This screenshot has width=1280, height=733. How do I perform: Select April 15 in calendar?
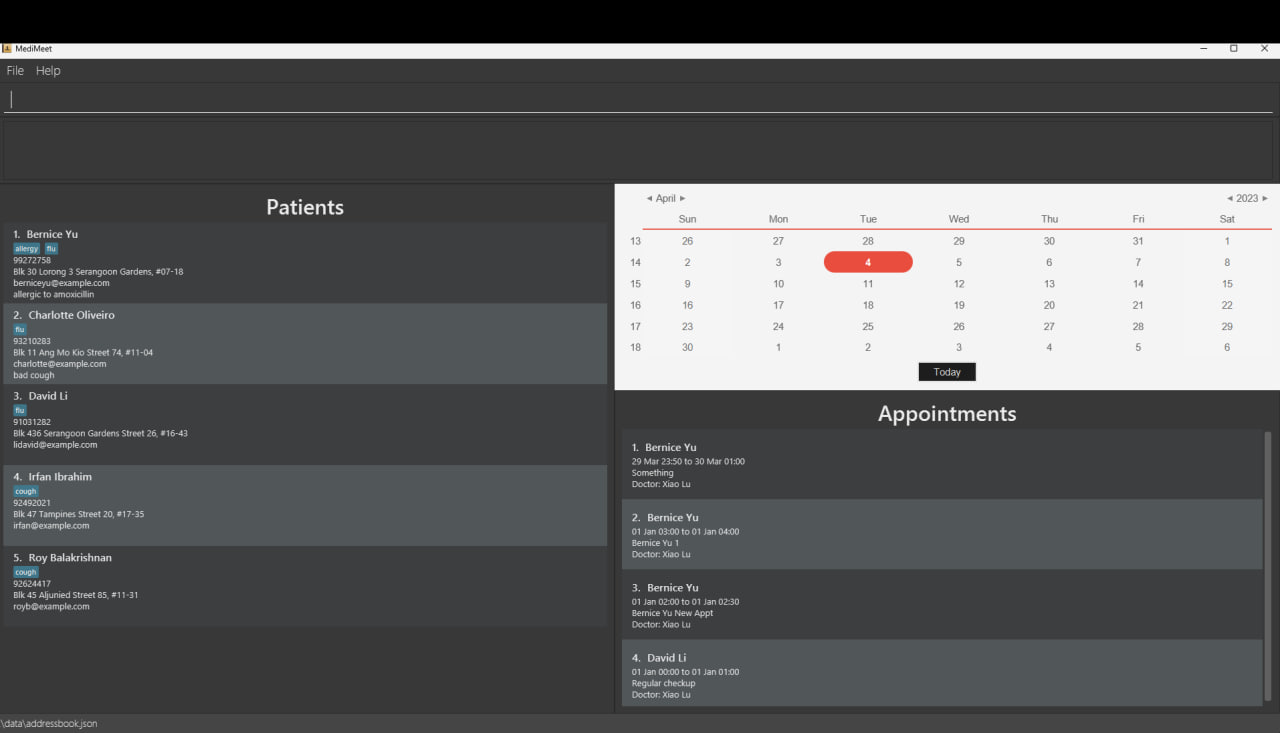point(1227,284)
